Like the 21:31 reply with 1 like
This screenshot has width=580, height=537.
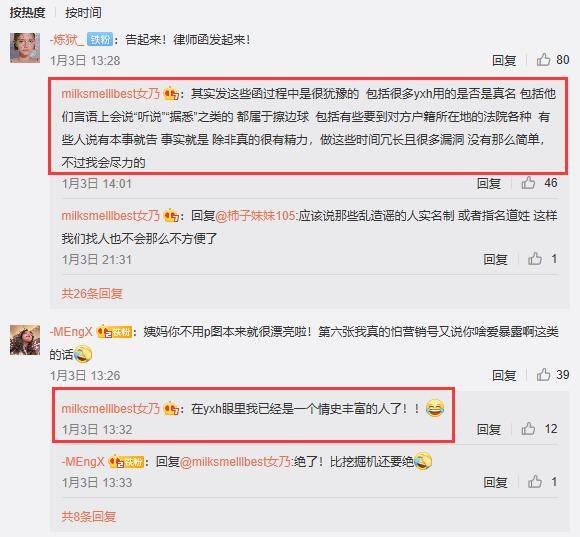[x=535, y=259]
